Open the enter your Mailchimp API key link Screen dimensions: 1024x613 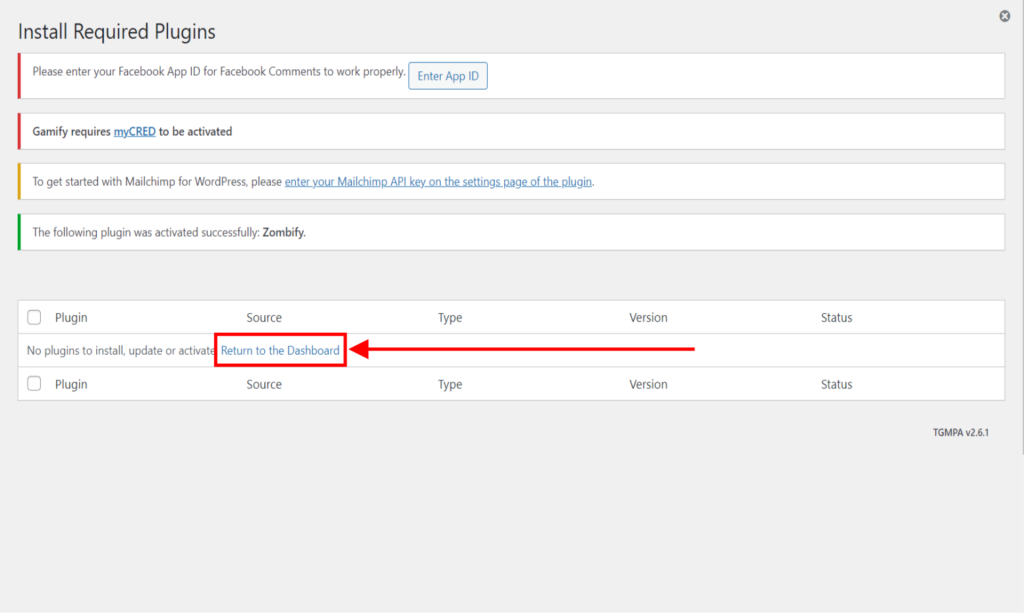tap(438, 182)
